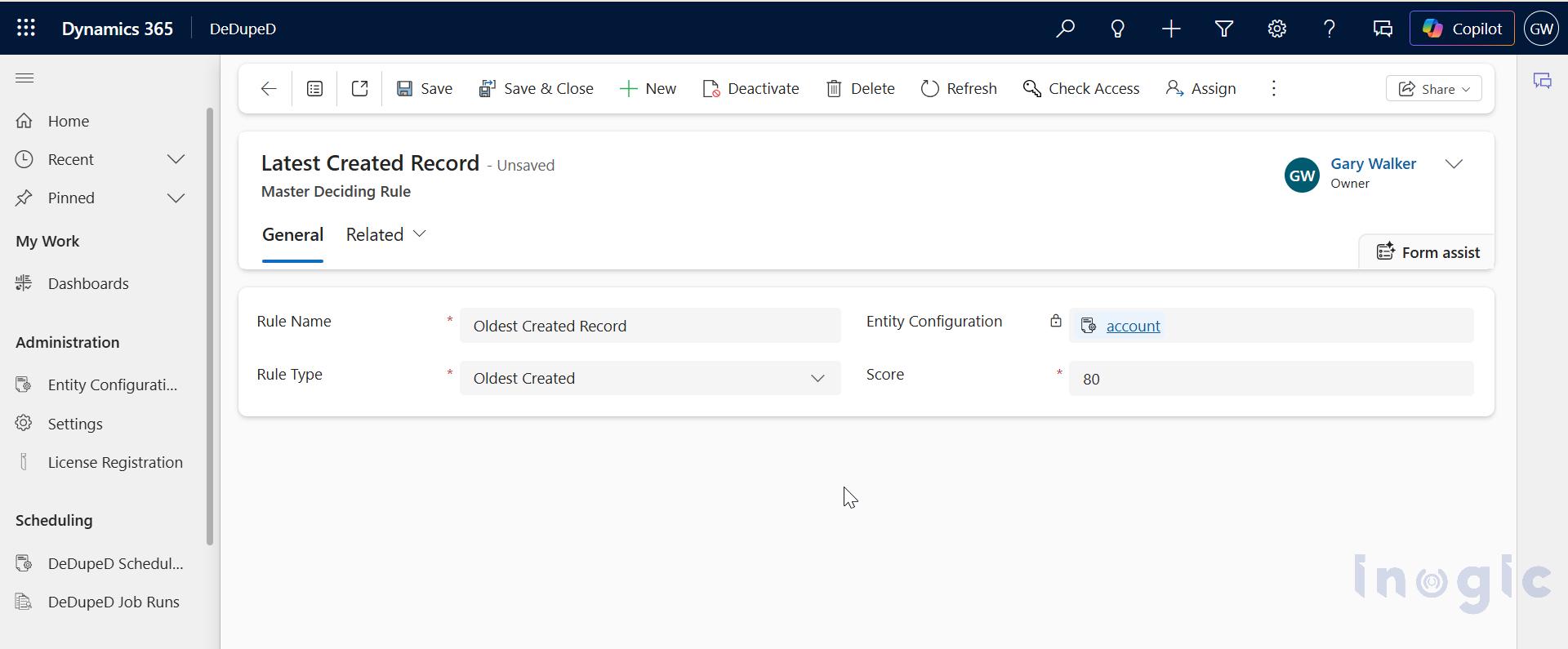Open the lightbulb assistant icon
The image size is (1568, 649).
[1118, 29]
